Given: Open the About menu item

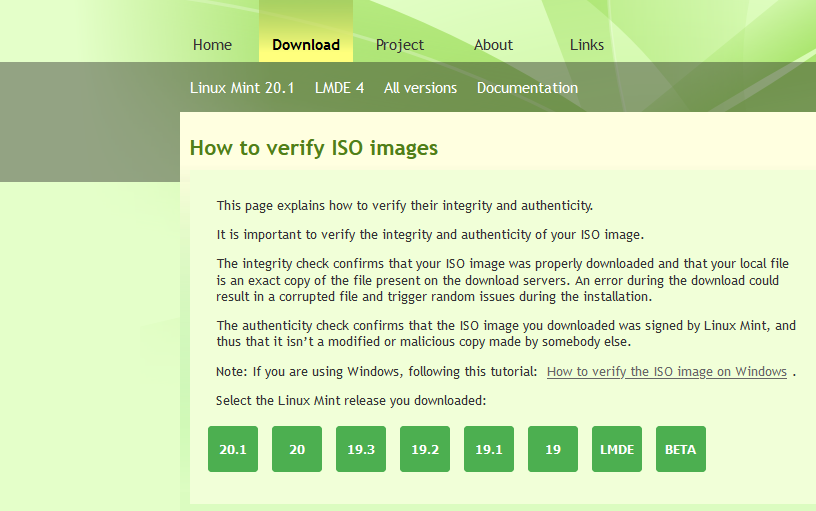Looking at the screenshot, I should coord(493,45).
